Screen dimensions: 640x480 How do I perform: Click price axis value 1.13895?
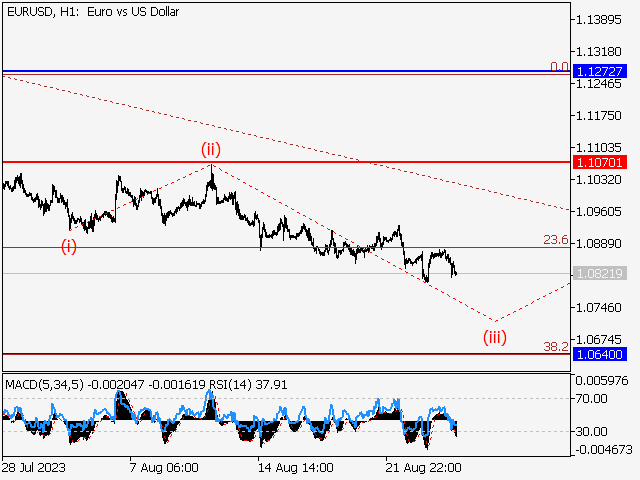[x=598, y=20]
